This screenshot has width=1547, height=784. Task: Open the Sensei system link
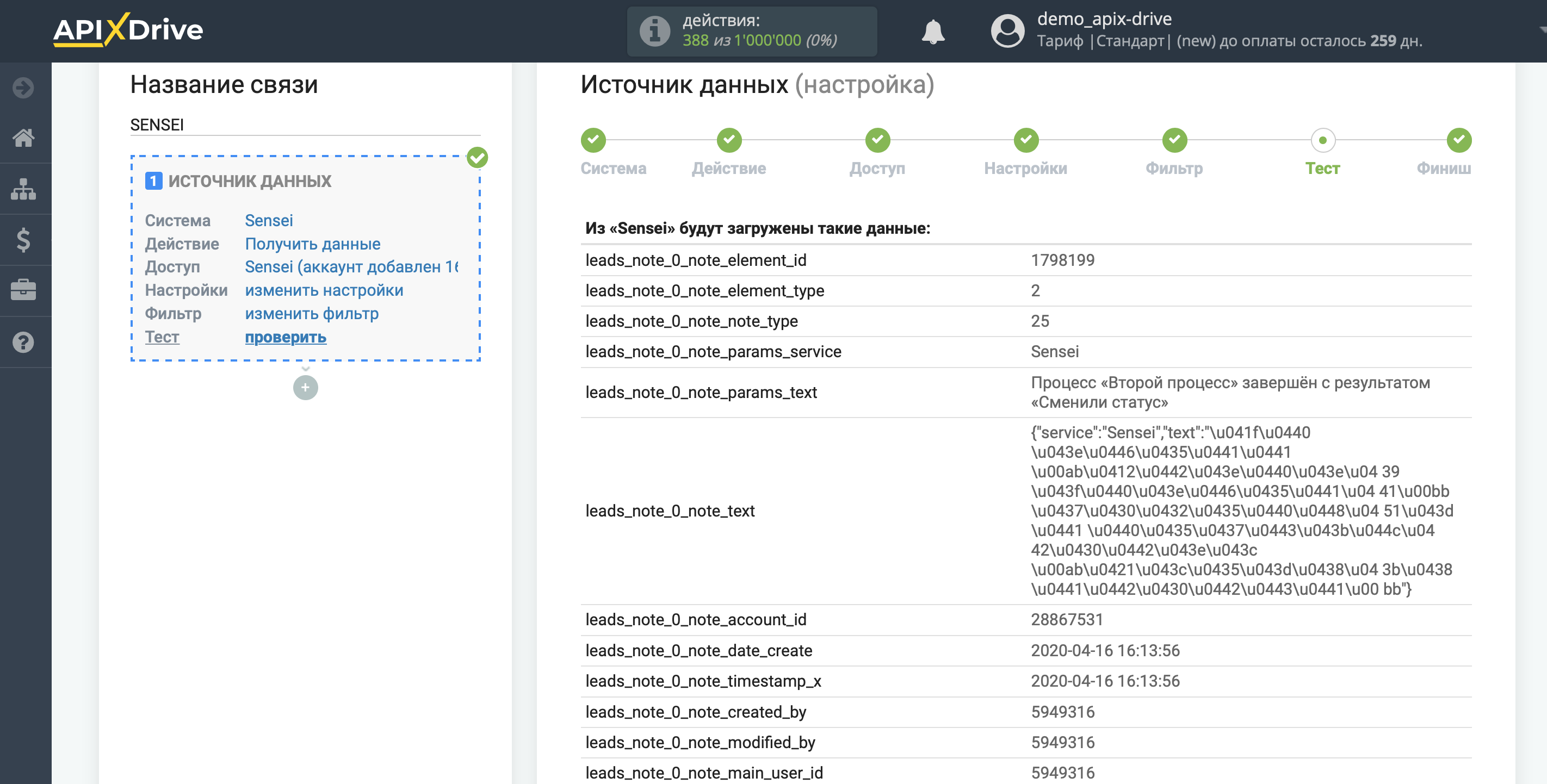point(269,220)
